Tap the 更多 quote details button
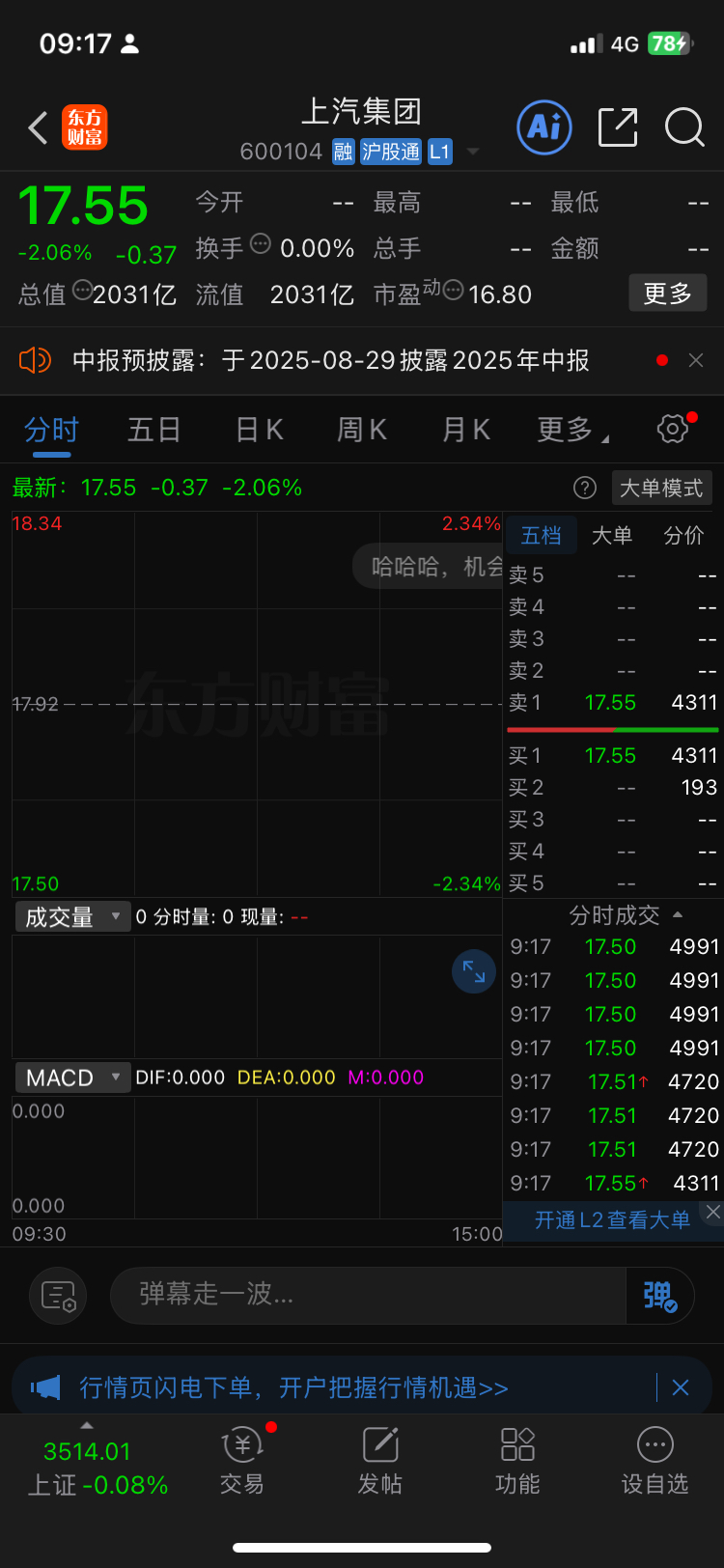Screen dimensions: 724x1568 click(x=668, y=293)
